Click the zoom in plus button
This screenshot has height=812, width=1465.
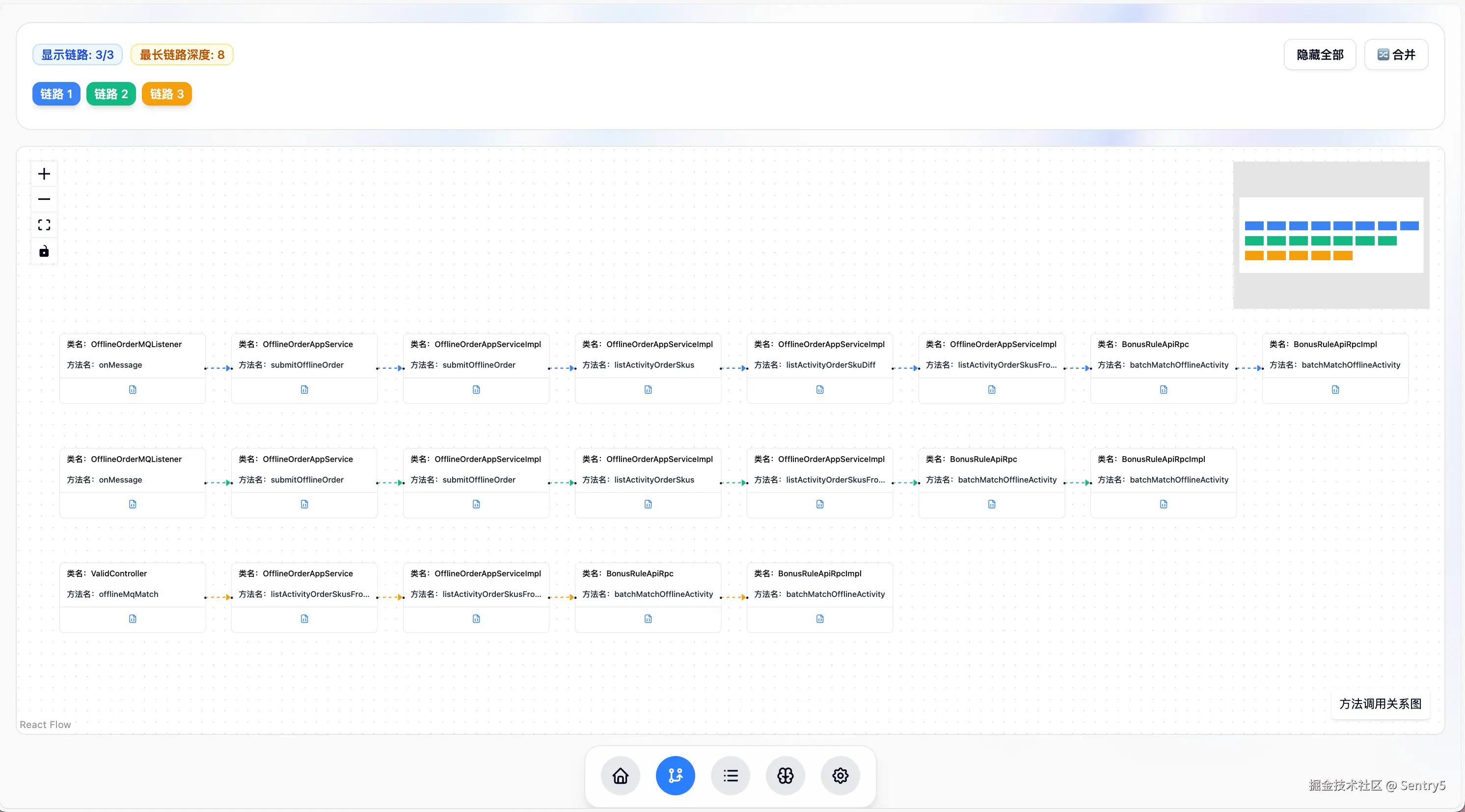pos(44,174)
